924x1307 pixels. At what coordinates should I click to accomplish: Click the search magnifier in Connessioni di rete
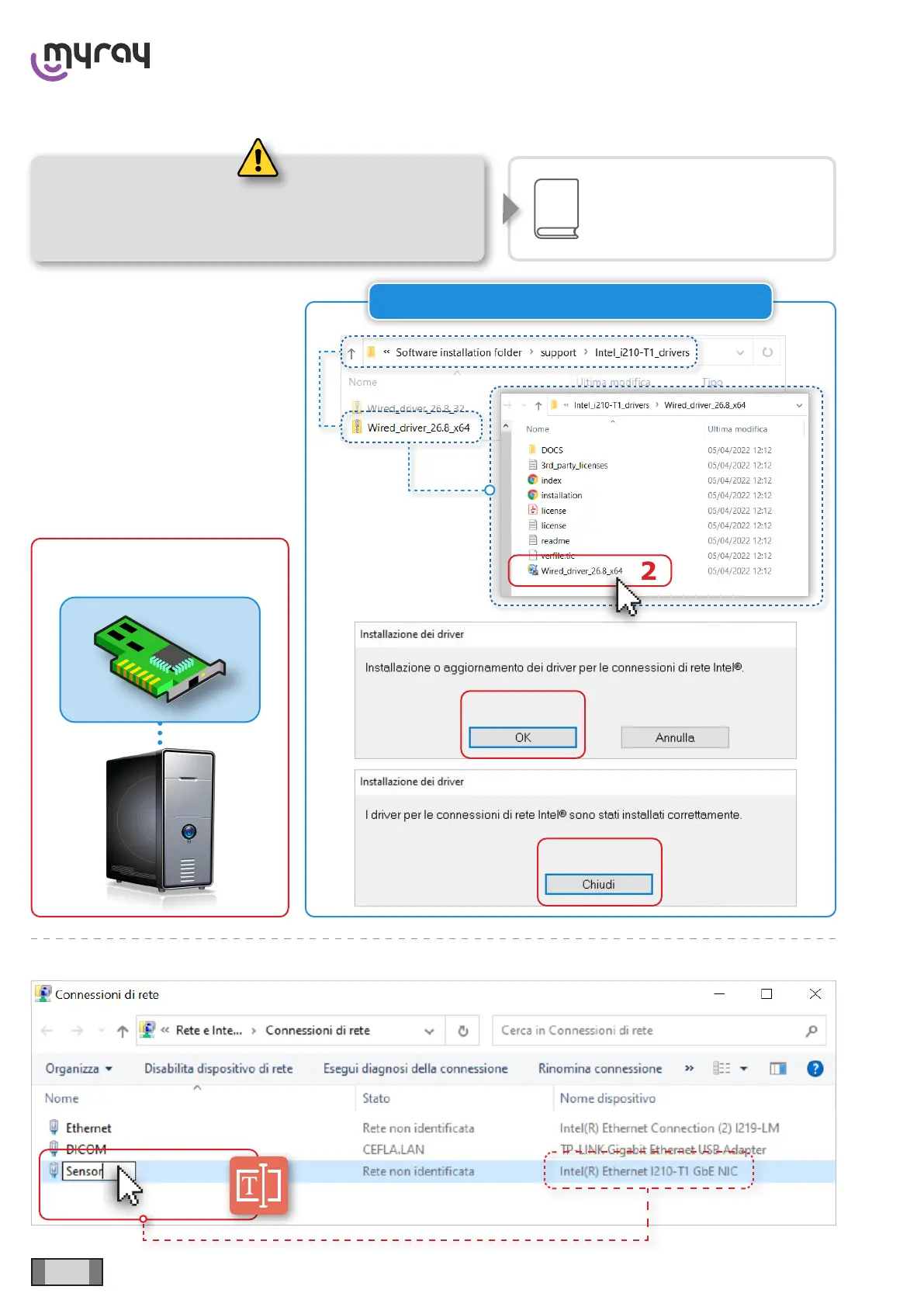[812, 1031]
